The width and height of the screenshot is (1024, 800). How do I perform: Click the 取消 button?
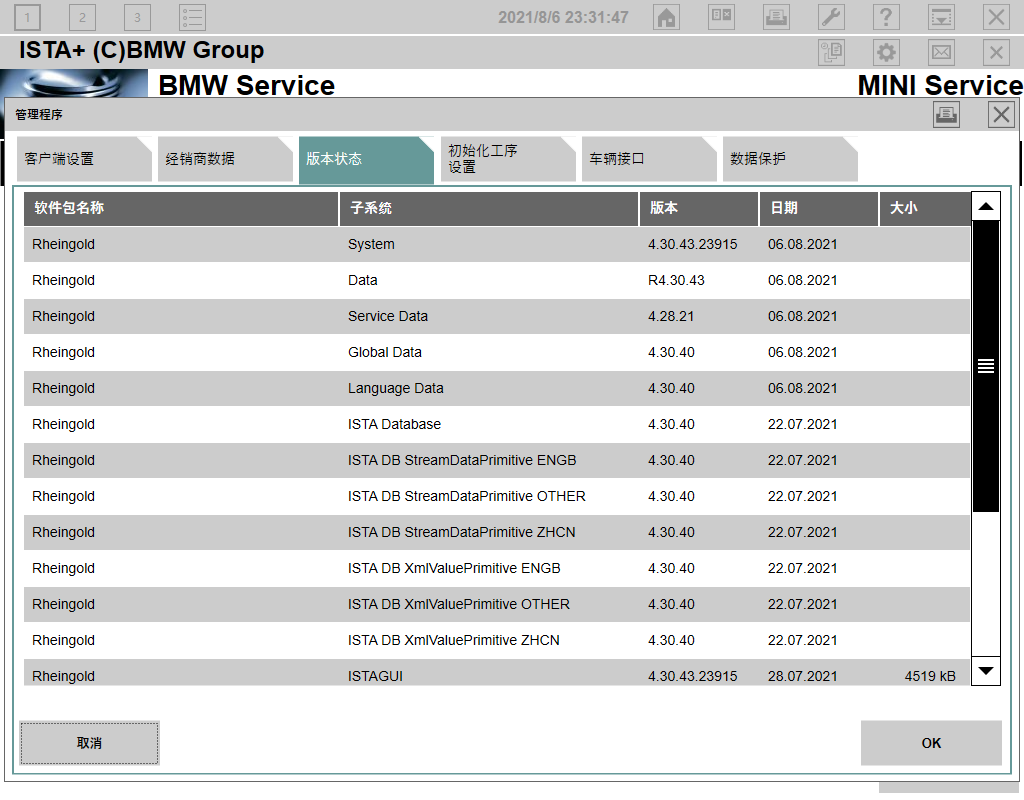coord(89,743)
